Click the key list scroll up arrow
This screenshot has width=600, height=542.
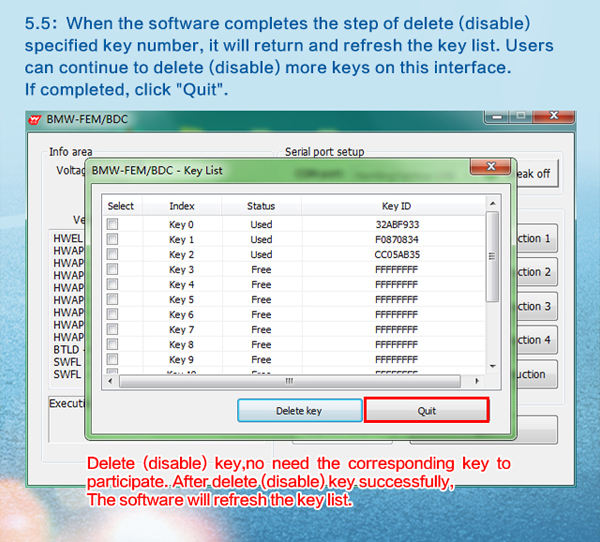(x=493, y=204)
